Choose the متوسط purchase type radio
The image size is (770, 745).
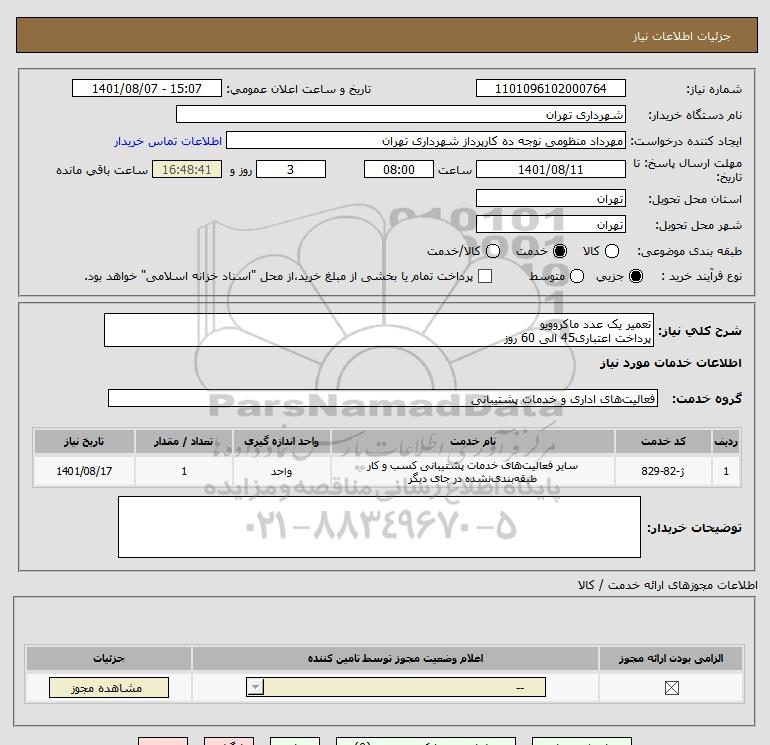[x=577, y=276]
